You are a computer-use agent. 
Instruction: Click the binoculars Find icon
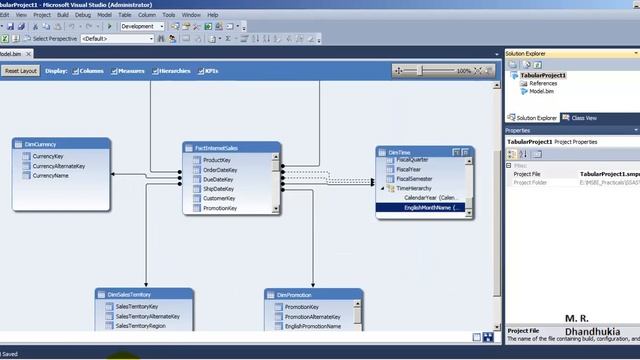point(161,39)
